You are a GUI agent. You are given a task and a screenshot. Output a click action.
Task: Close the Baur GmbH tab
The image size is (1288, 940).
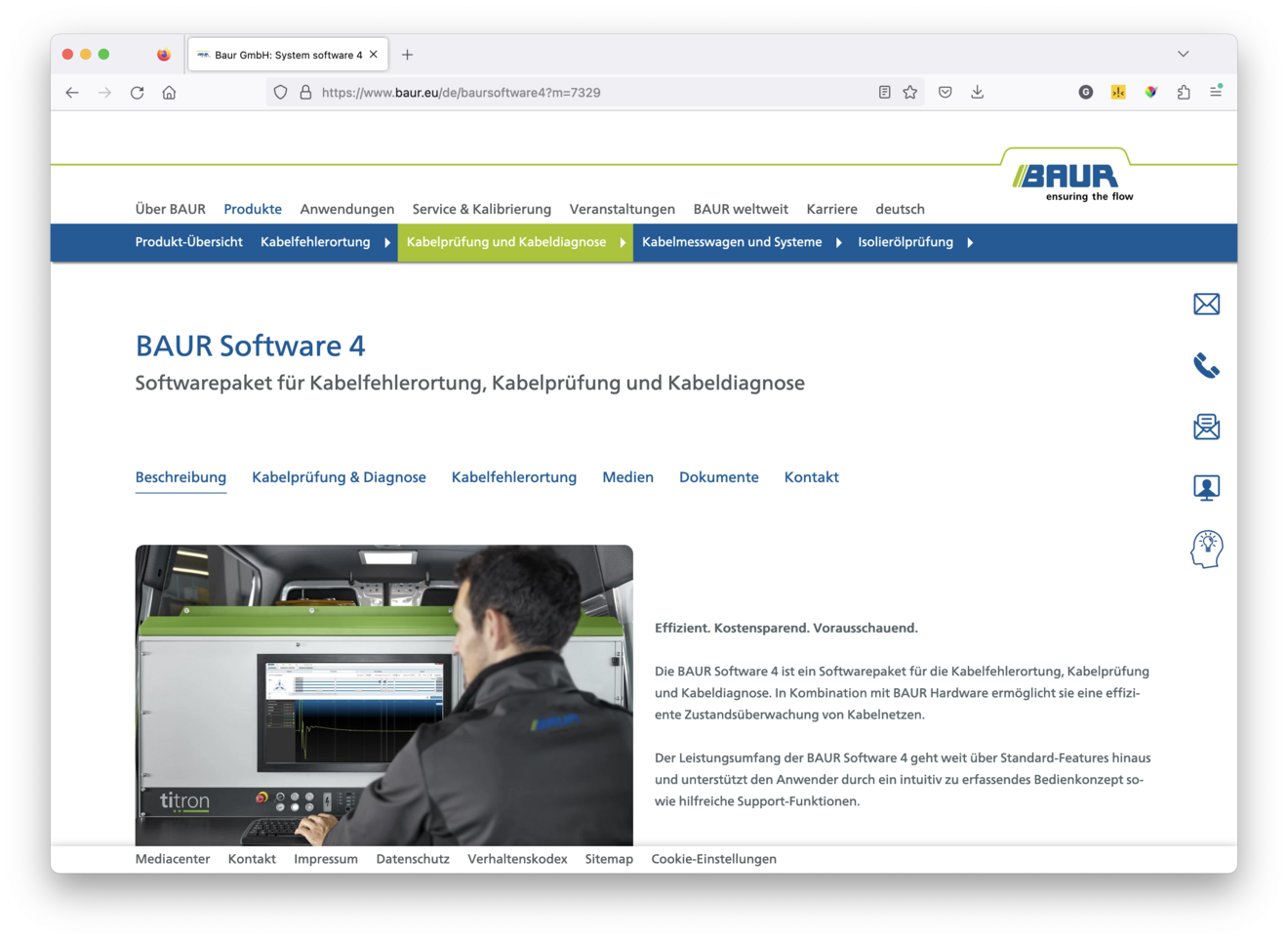(373, 55)
